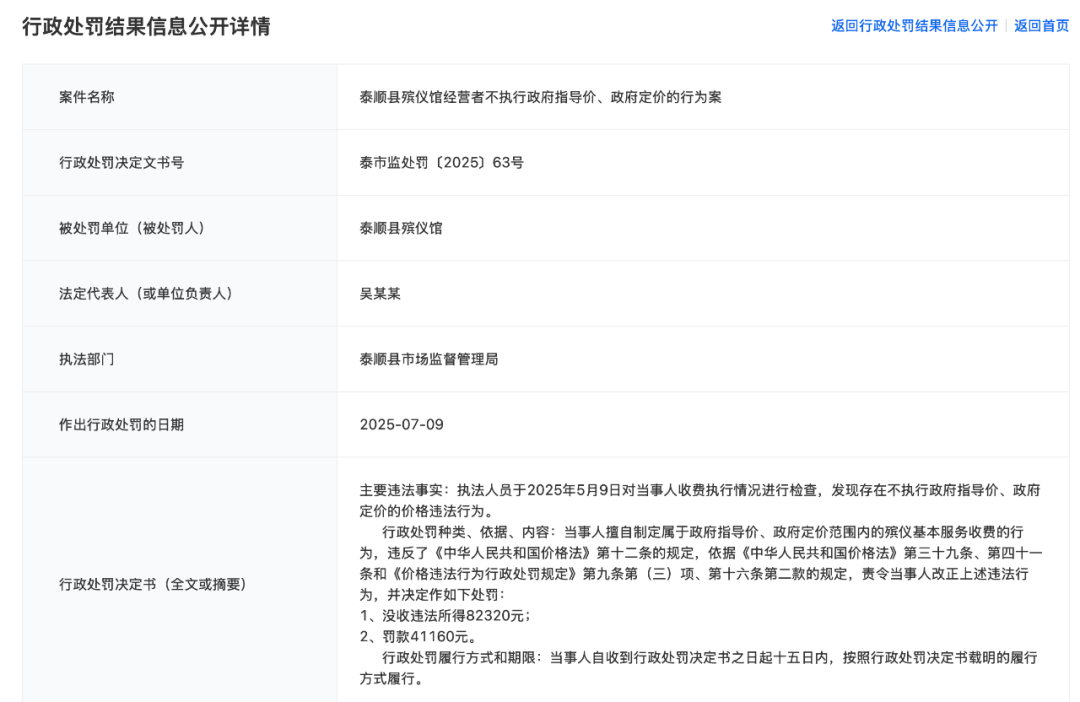Click the representative name 吴某某
Screen dimensions: 1080x702
(380, 294)
